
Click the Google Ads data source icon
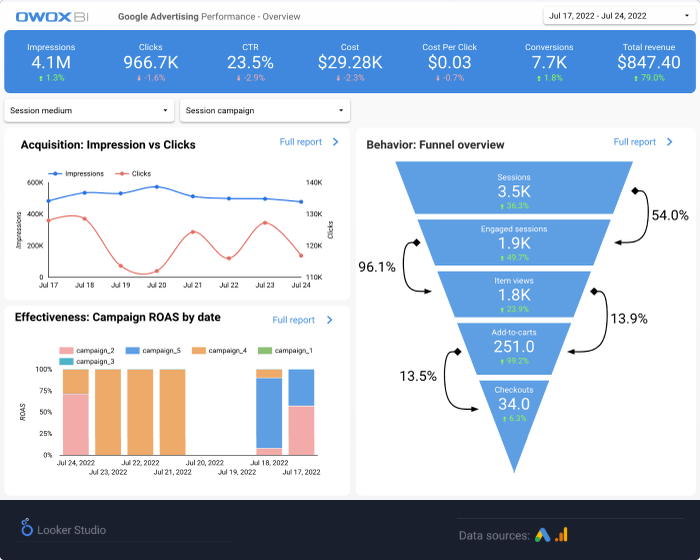[x=542, y=535]
